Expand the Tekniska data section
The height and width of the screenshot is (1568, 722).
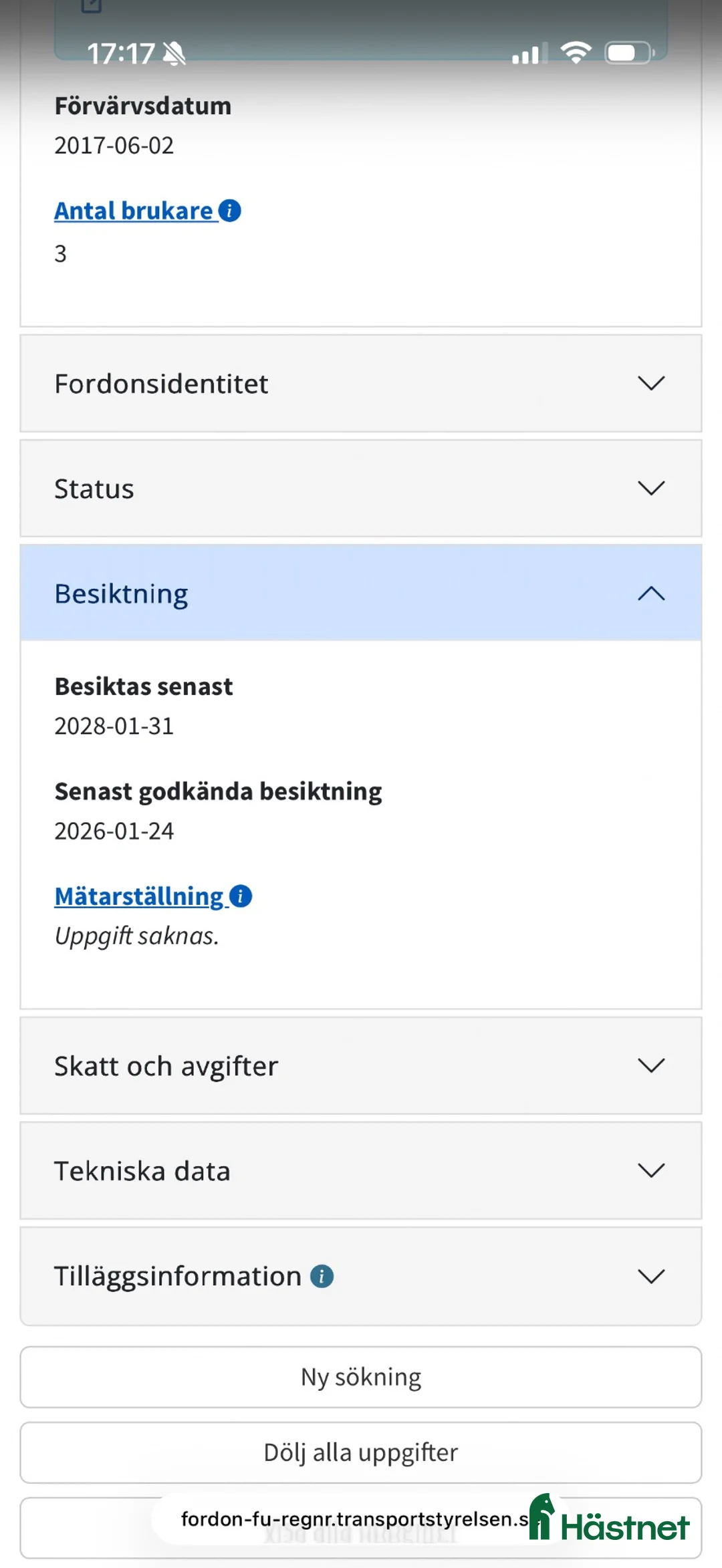(x=361, y=1171)
